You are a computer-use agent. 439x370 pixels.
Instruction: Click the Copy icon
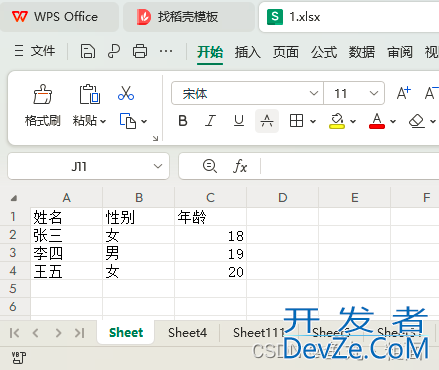coord(128,121)
